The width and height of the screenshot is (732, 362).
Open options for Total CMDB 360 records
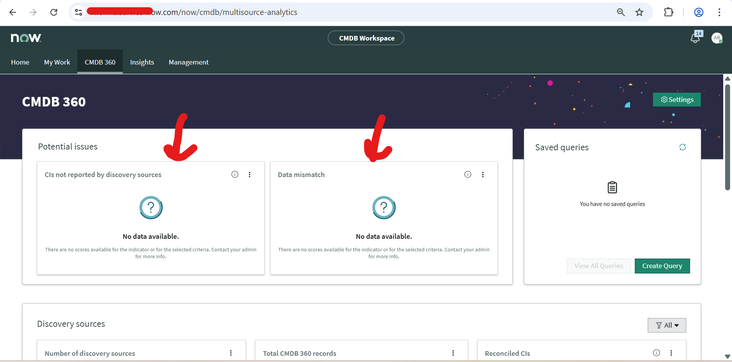tap(453, 353)
